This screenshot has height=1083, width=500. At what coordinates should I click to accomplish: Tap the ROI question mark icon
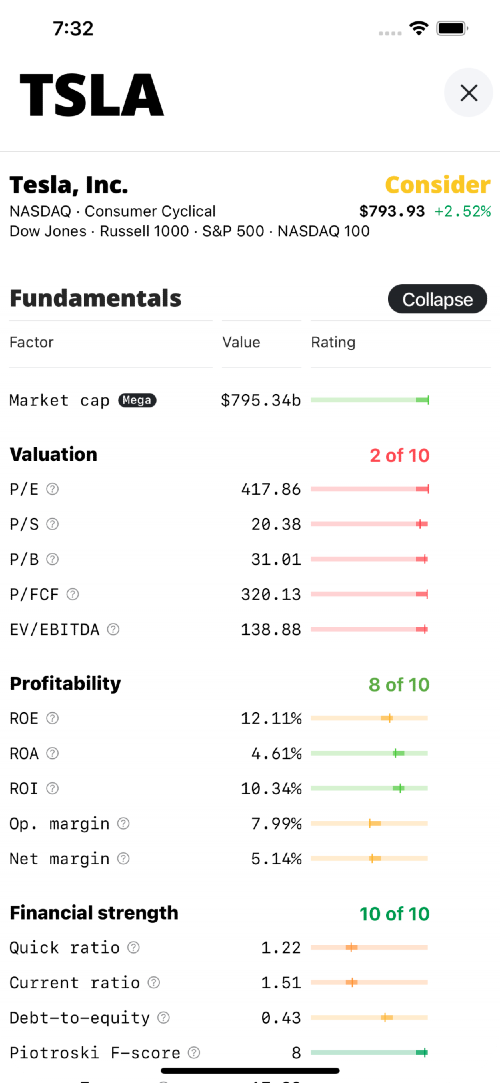[52, 788]
